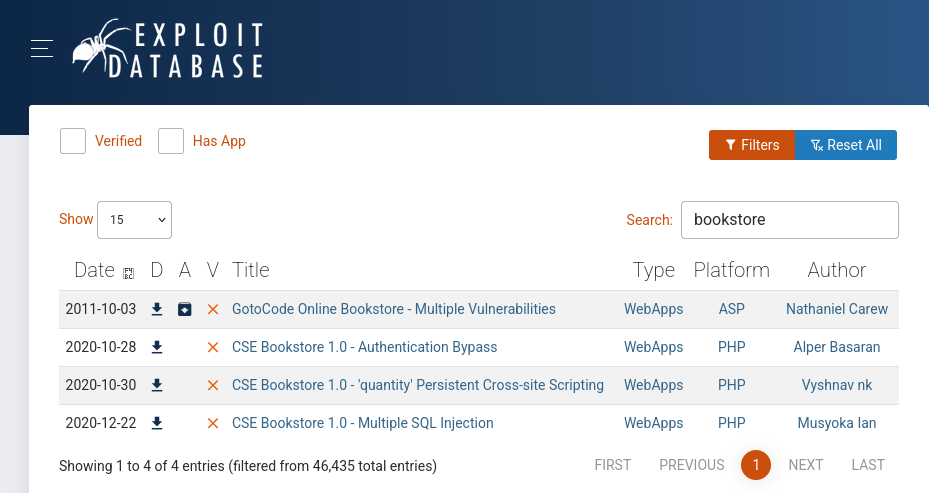This screenshot has width=929, height=493.
Task: Click the Exploit Database spider logo
Action: 168,49
